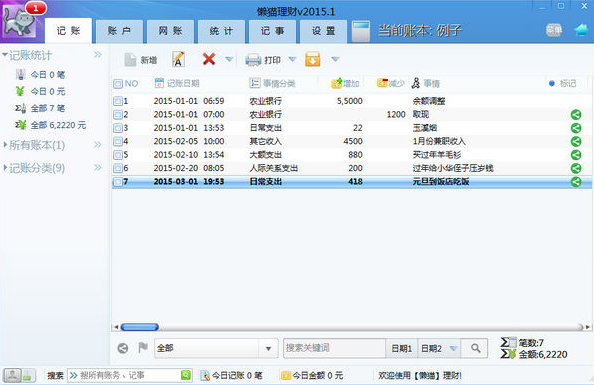Screen dimensions: 594x385
Task: Check the checkbox for record 3
Action: [x=118, y=128]
